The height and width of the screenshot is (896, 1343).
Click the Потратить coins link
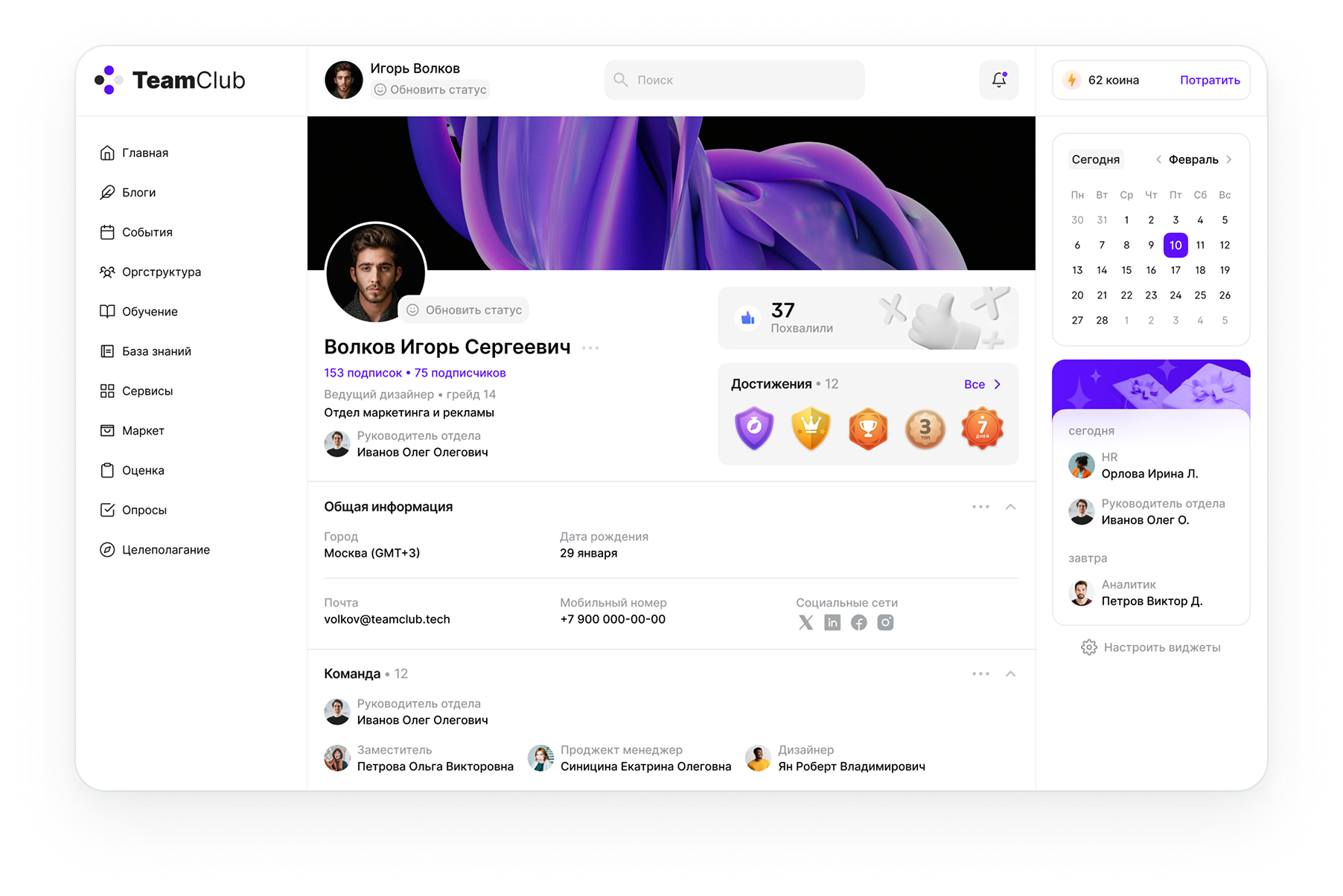click(x=1210, y=80)
